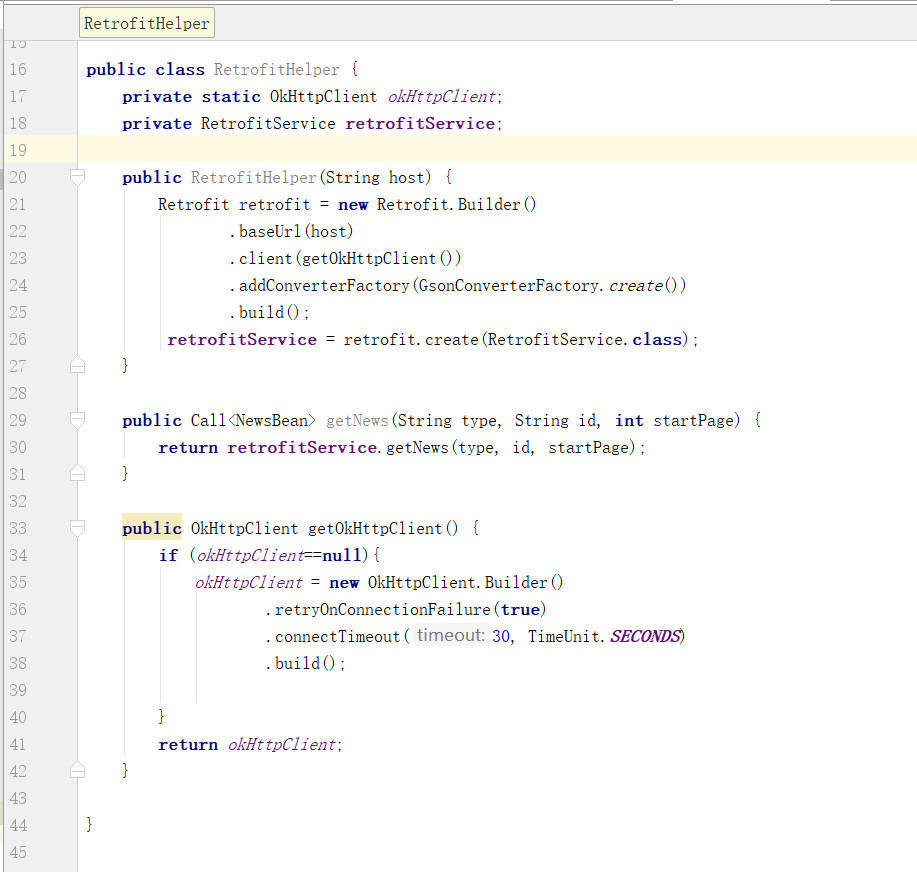Click '.build();' on line 25
Screen dimensions: 917x872
[x=269, y=312]
